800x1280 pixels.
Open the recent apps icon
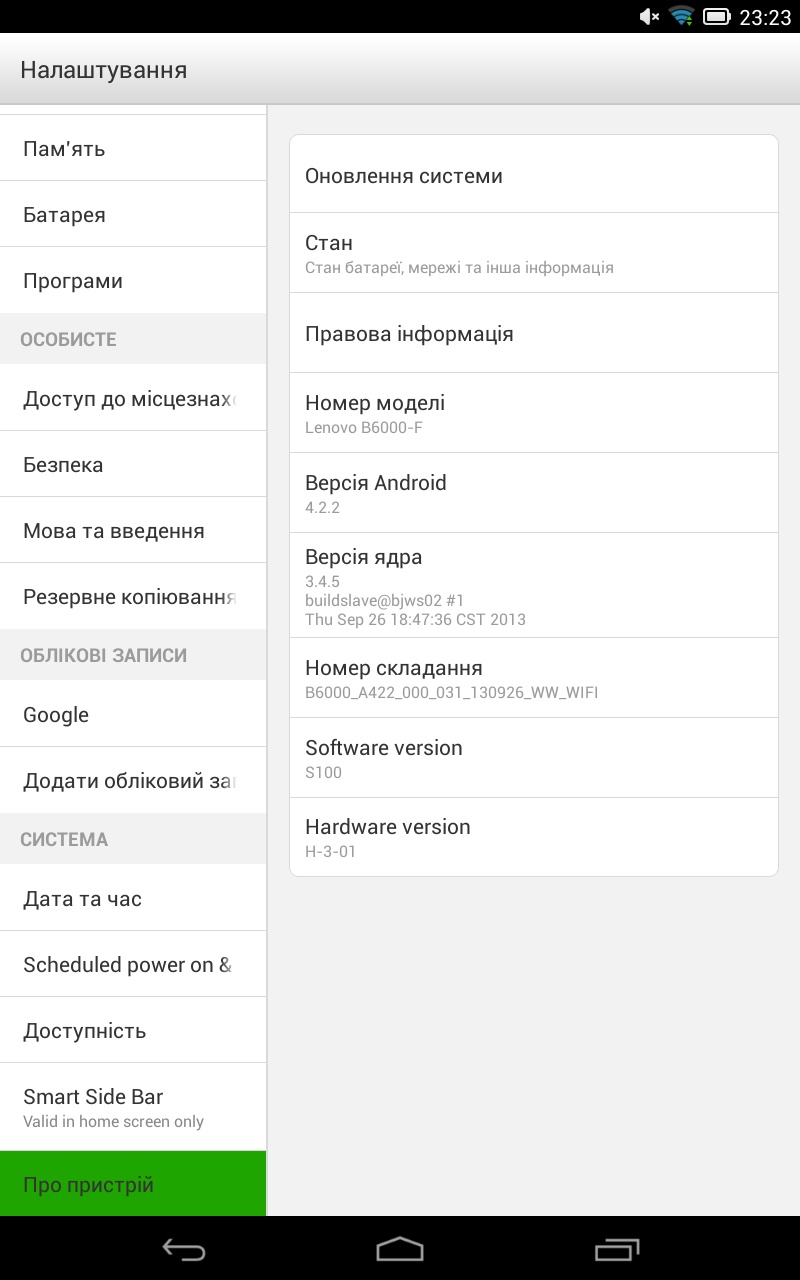(616, 1249)
